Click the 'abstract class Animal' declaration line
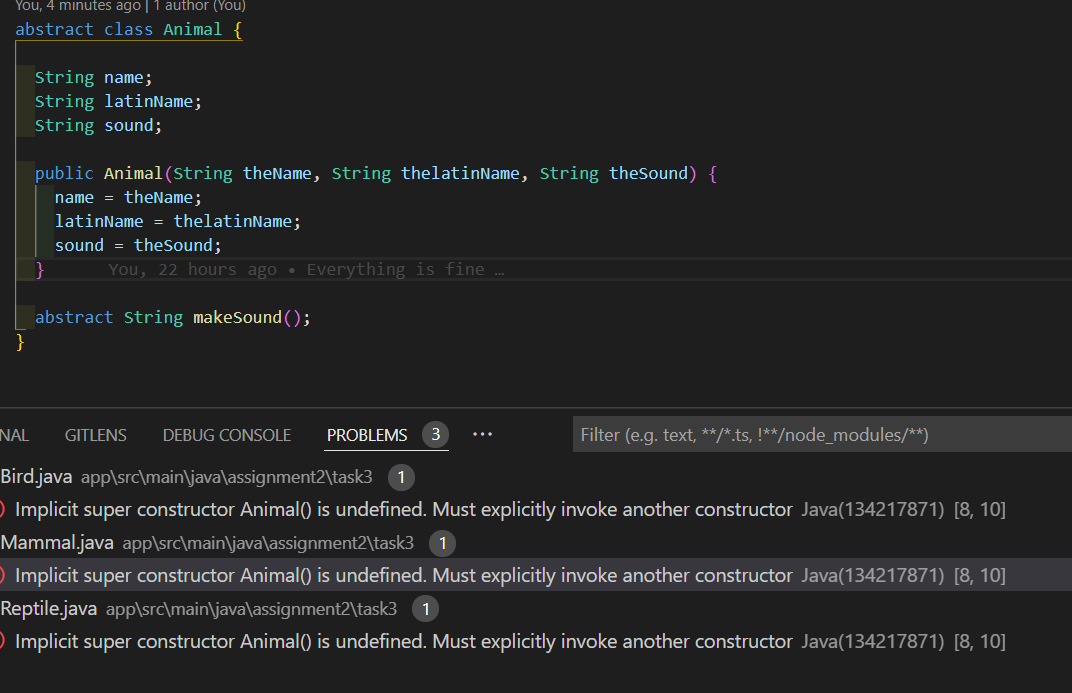The height and width of the screenshot is (693, 1072). pos(129,30)
